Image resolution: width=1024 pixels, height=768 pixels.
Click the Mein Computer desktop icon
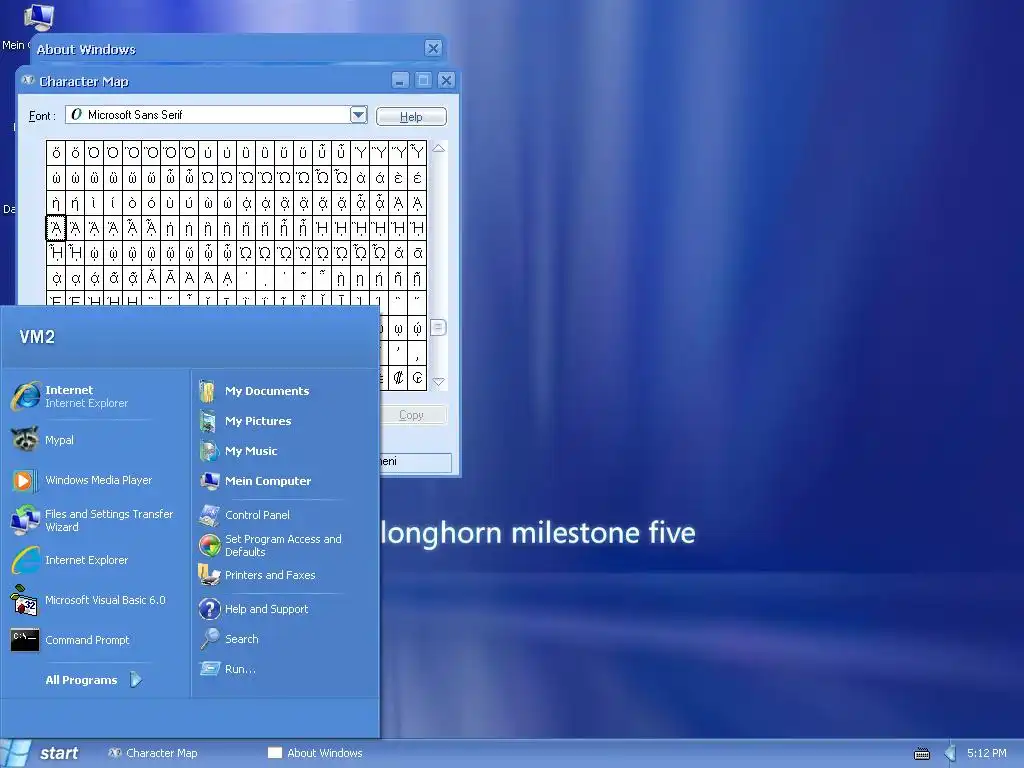(38, 16)
